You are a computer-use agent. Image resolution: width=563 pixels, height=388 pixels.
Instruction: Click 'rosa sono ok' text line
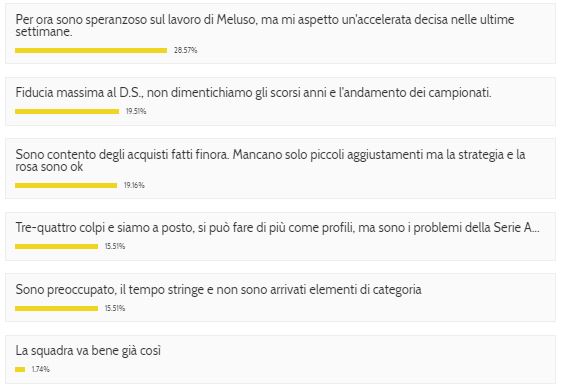pyautogui.click(x=49, y=167)
